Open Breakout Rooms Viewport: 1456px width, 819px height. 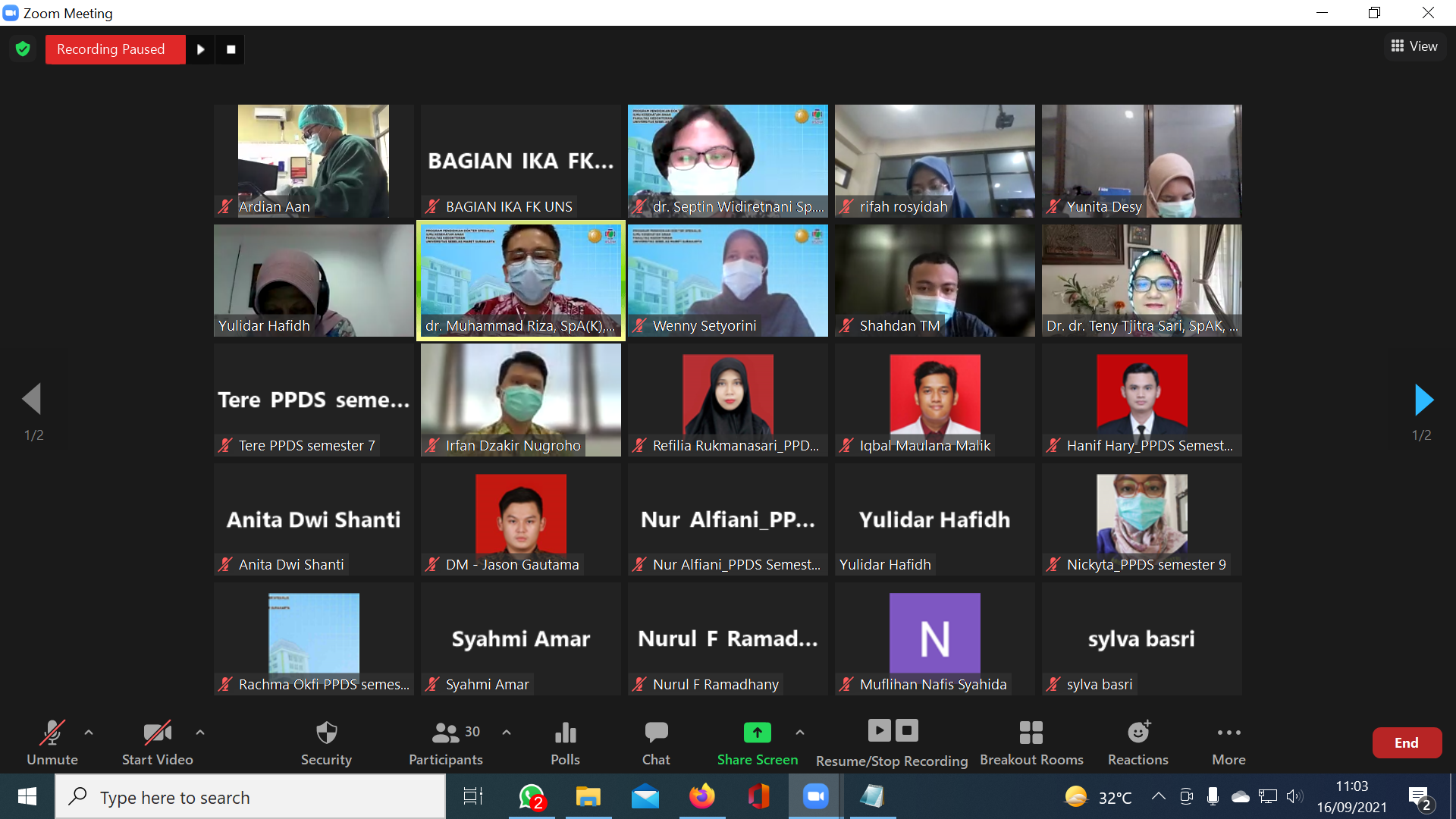(1031, 742)
